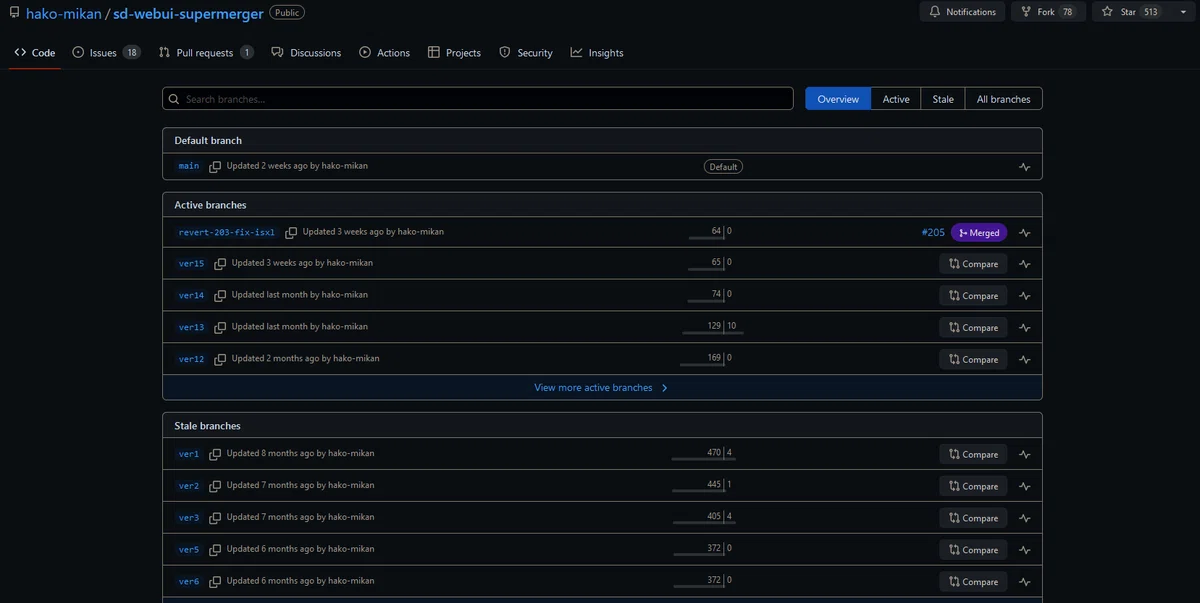Go to the Discussions tab
The width and height of the screenshot is (1200, 603).
click(x=306, y=53)
